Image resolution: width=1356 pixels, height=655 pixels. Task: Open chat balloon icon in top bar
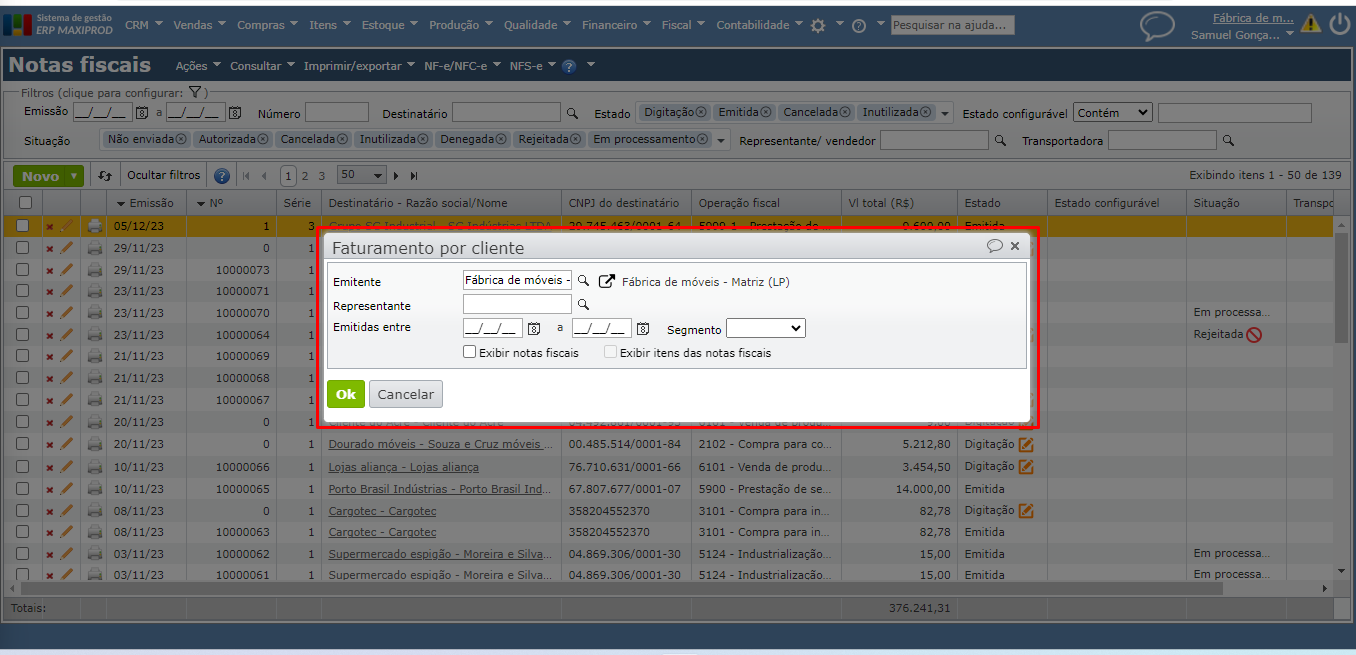(x=1158, y=26)
